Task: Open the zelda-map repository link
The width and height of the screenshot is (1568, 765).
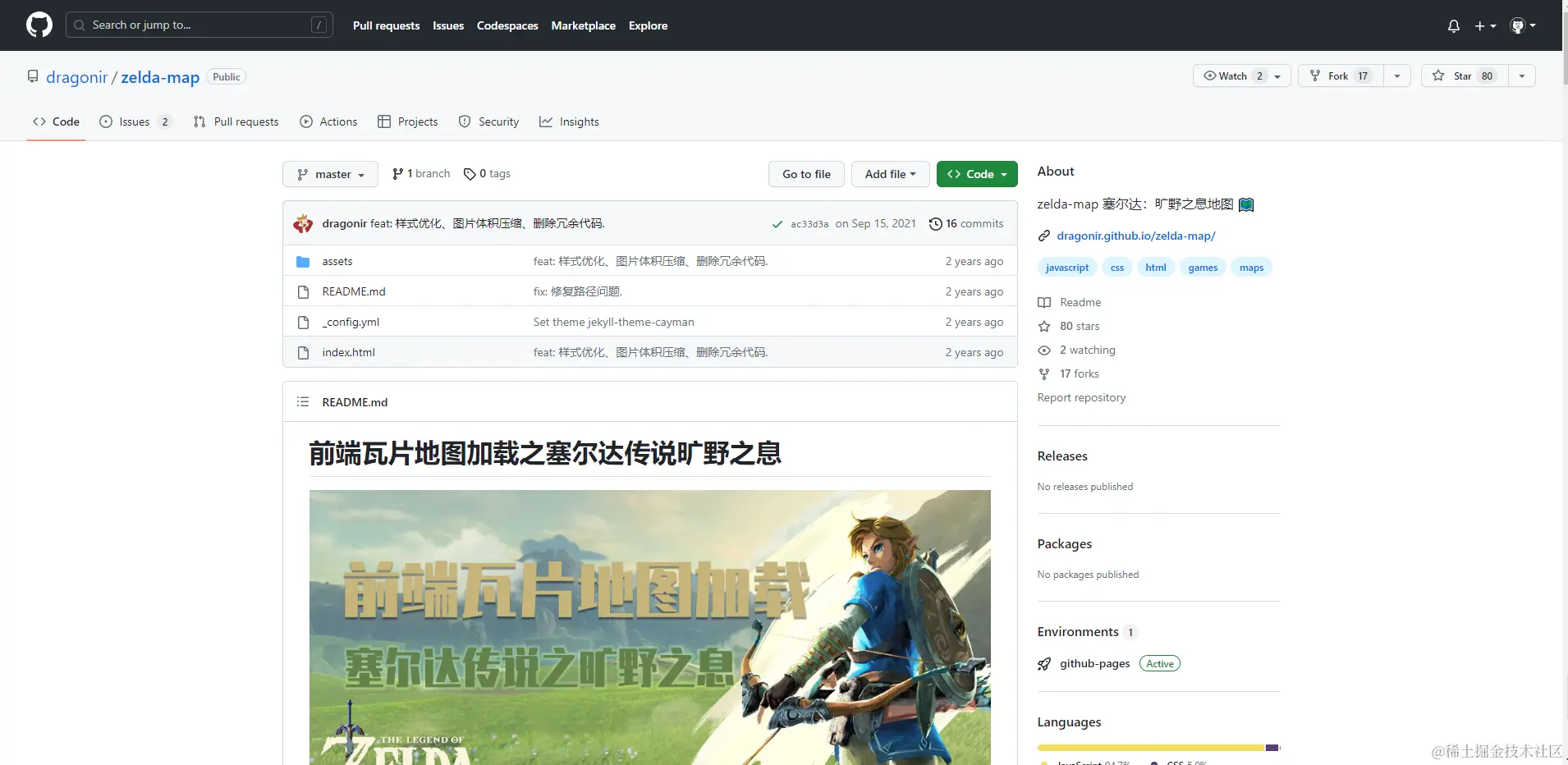Action: 160,77
